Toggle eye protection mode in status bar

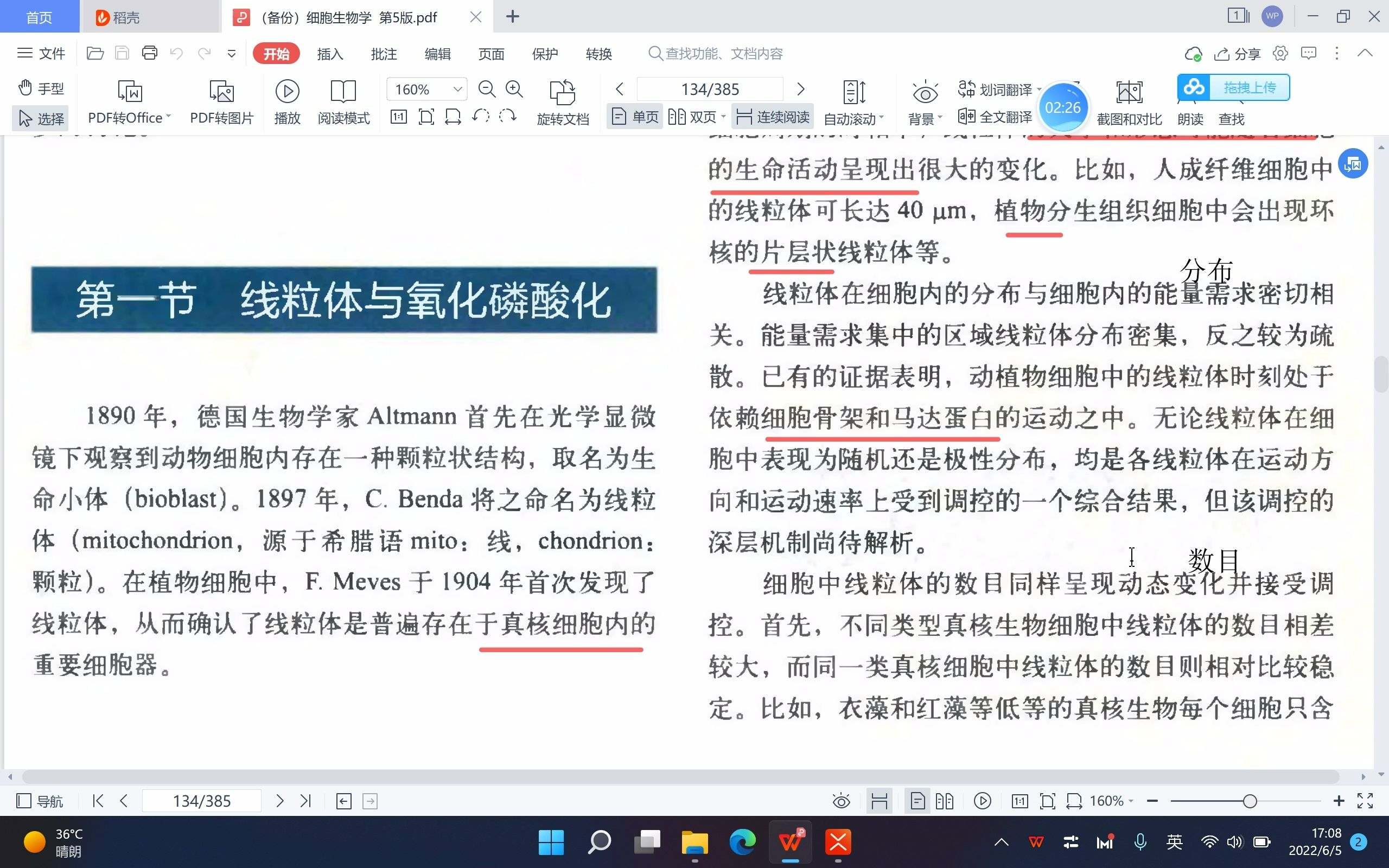(x=841, y=801)
